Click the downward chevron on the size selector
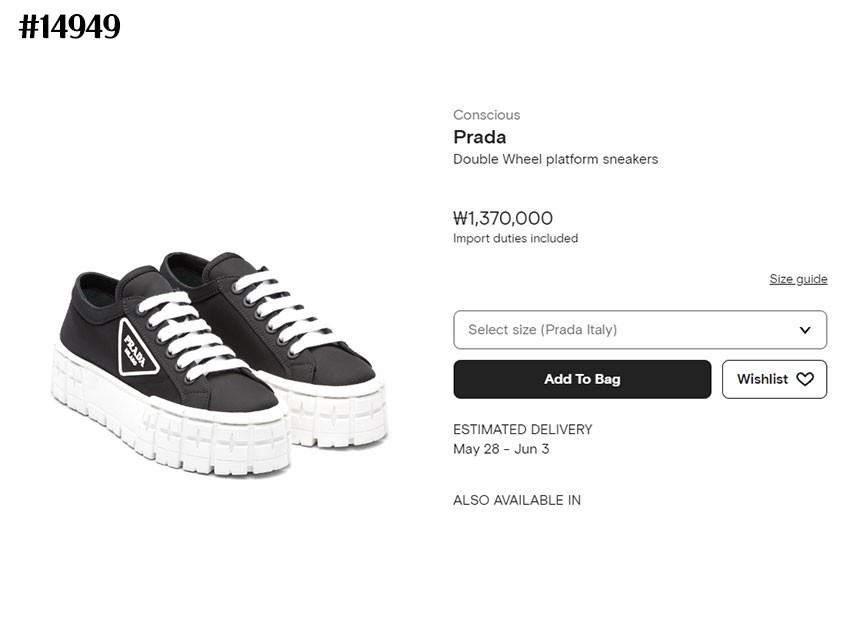860x625 pixels. [x=806, y=329]
